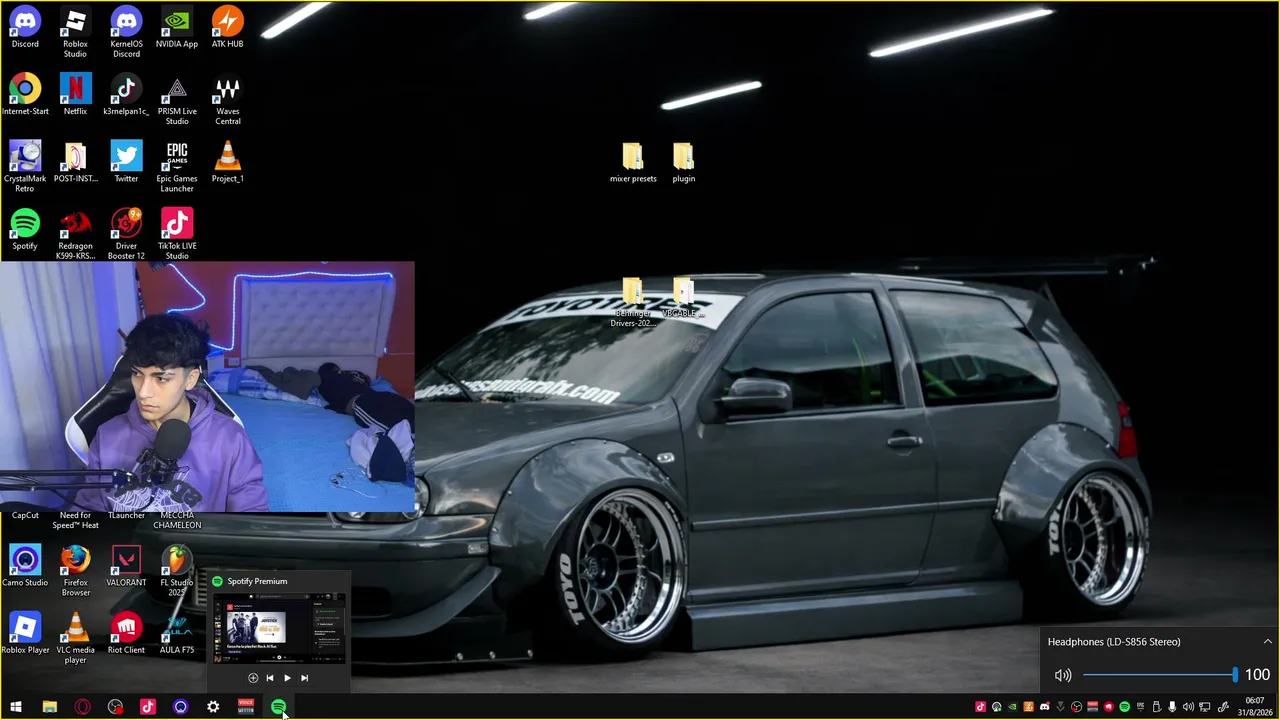Viewport: 1280px width, 720px height.
Task: Open VoiceMeeter from the taskbar
Action: (246, 707)
